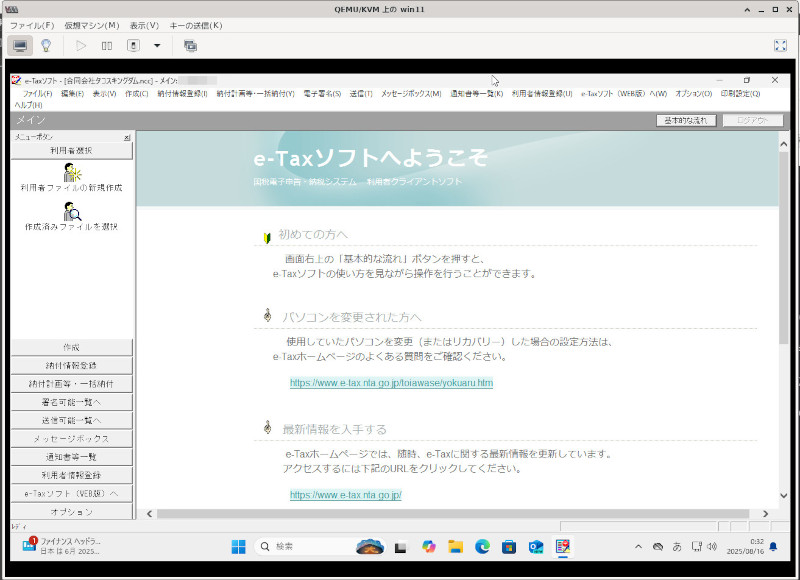The image size is (800, 580).
Task: Shut down the virtual machine via power icon
Action: (x=133, y=46)
